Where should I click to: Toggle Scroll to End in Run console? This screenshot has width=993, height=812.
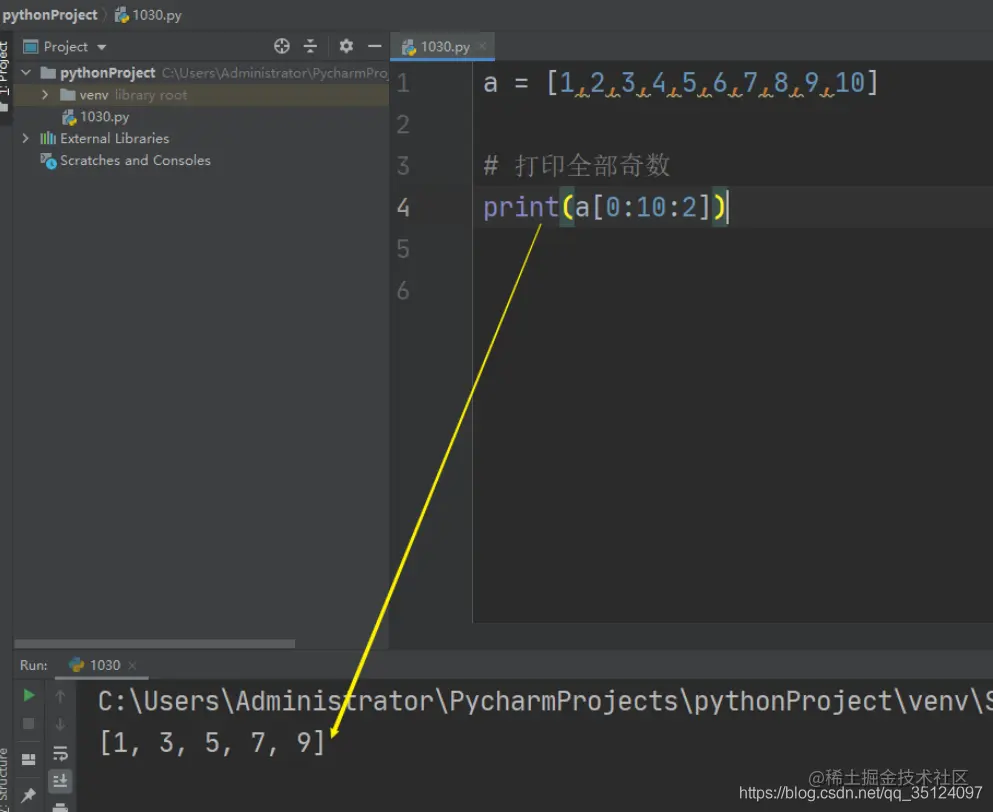tap(60, 781)
